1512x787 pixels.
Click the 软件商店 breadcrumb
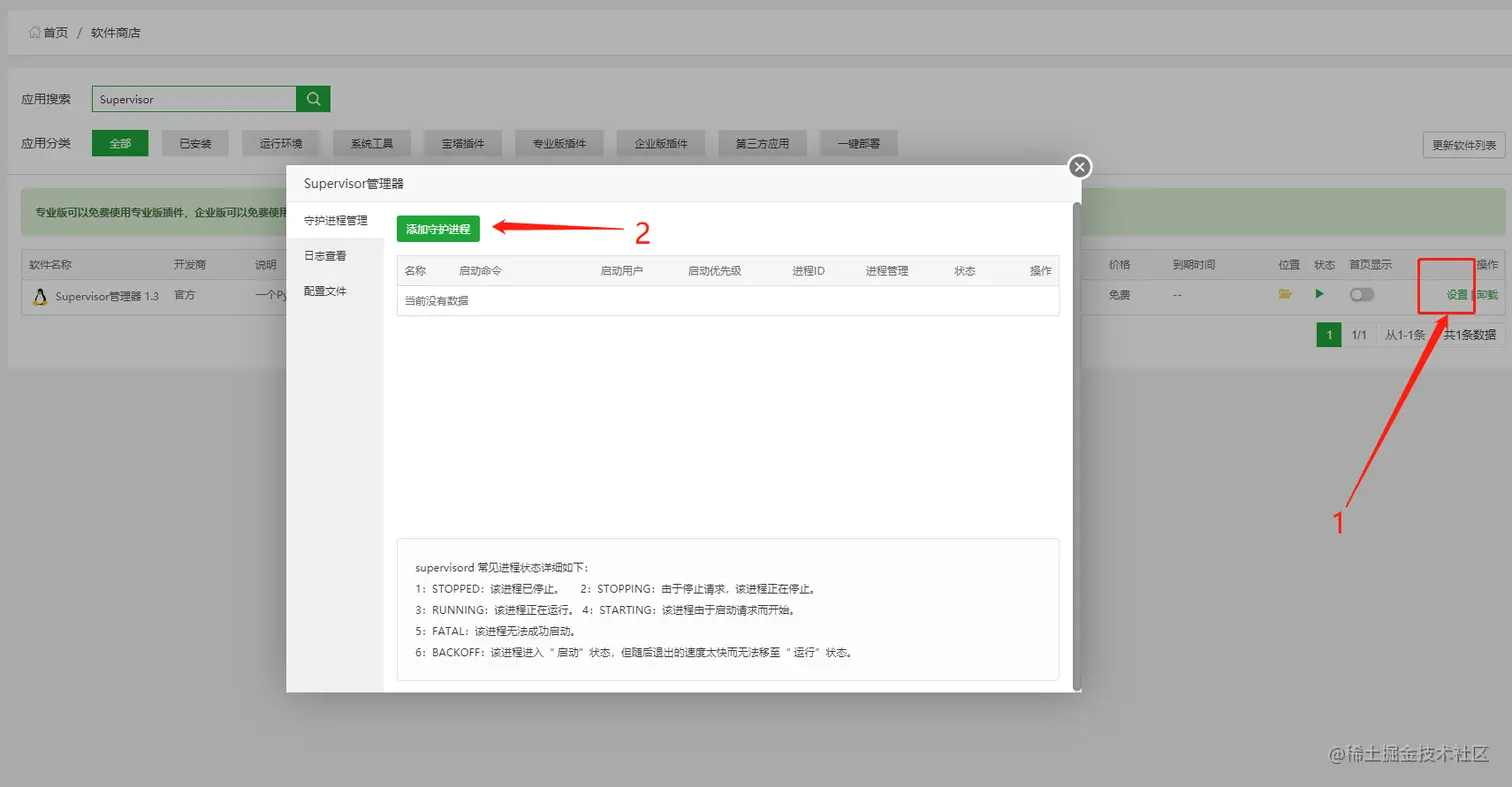116,32
